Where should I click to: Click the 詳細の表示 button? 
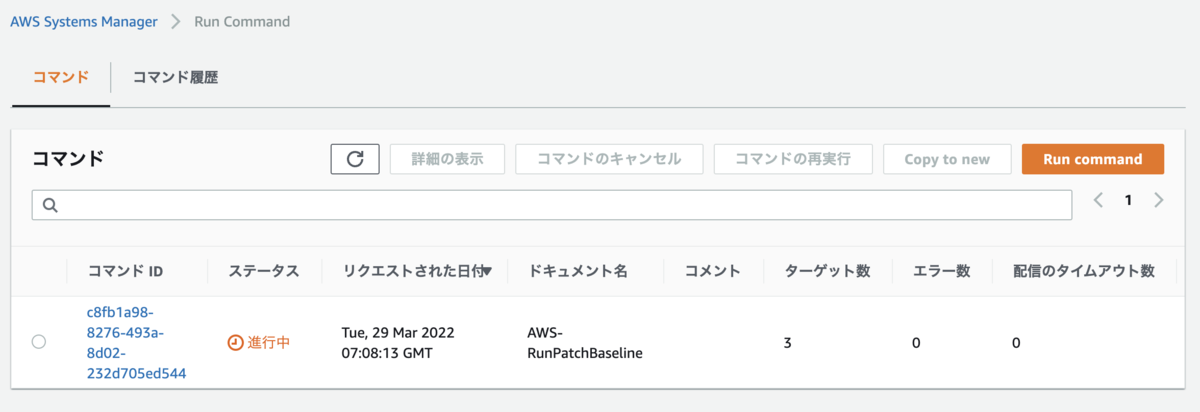pos(447,159)
